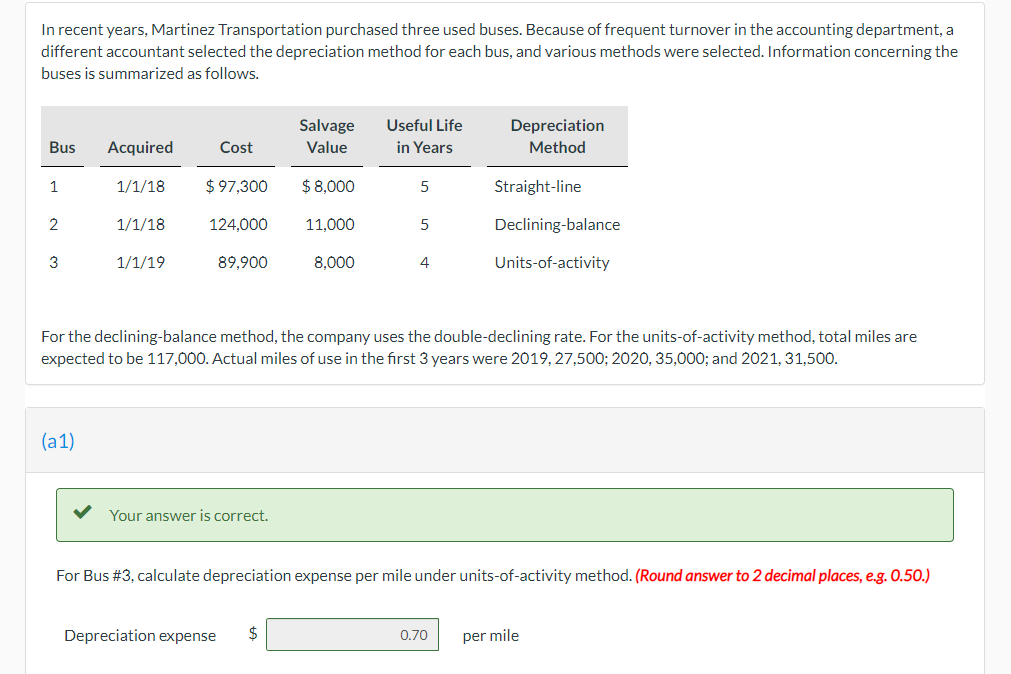
Task: Click the 1/1/18 acquired date for Bus 2
Action: (141, 224)
